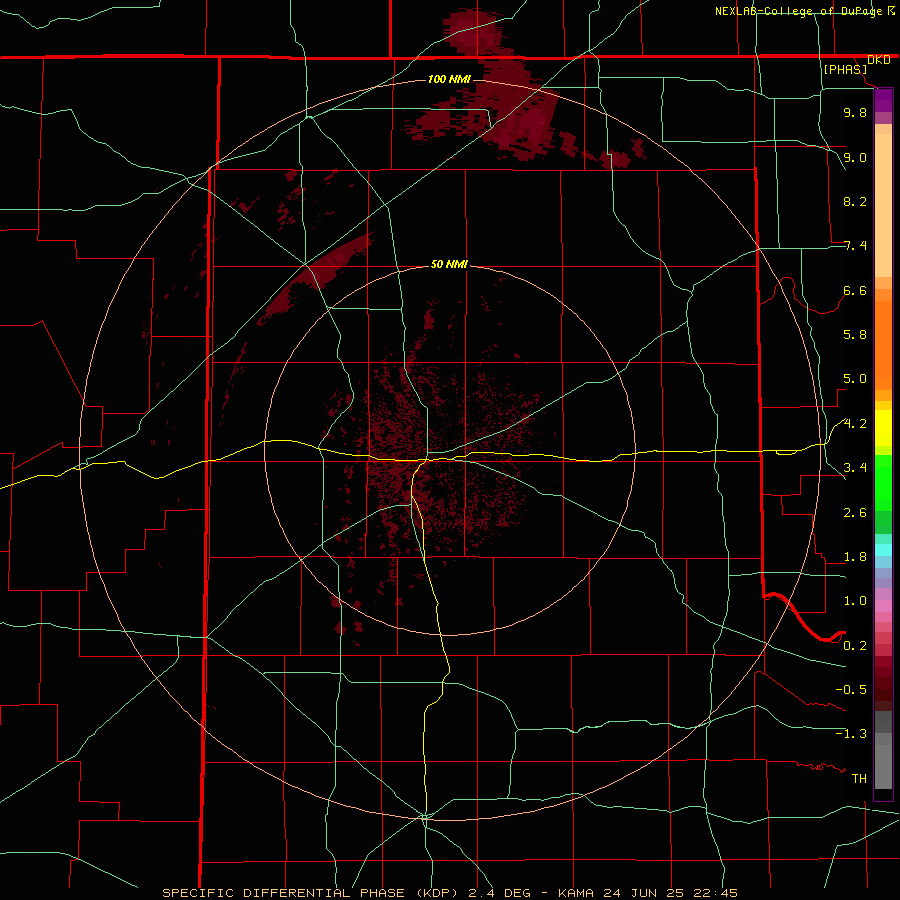Viewport: 900px width, 900px height.
Task: Click the 5.0 scale value
Action: [x=855, y=379]
